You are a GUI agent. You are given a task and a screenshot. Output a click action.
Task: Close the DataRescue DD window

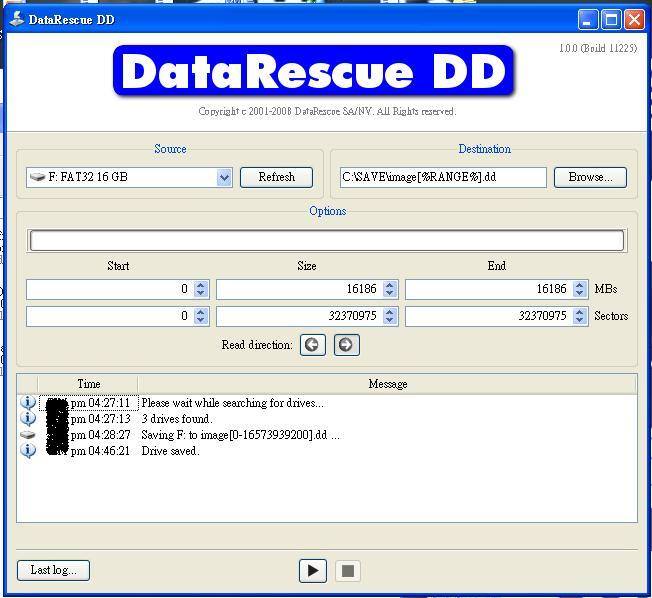[x=635, y=20]
